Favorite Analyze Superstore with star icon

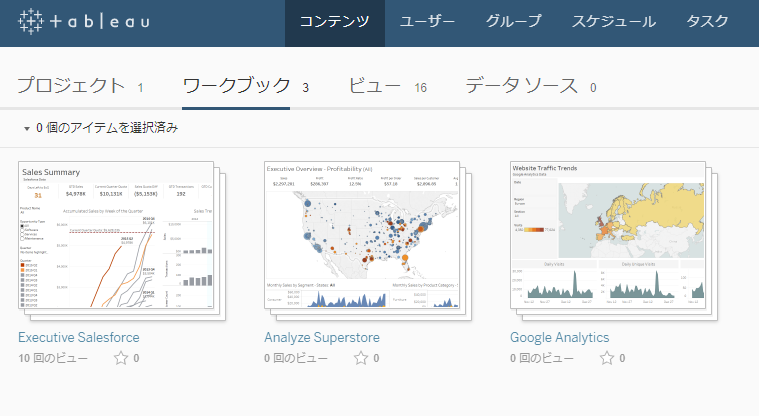coord(361,358)
